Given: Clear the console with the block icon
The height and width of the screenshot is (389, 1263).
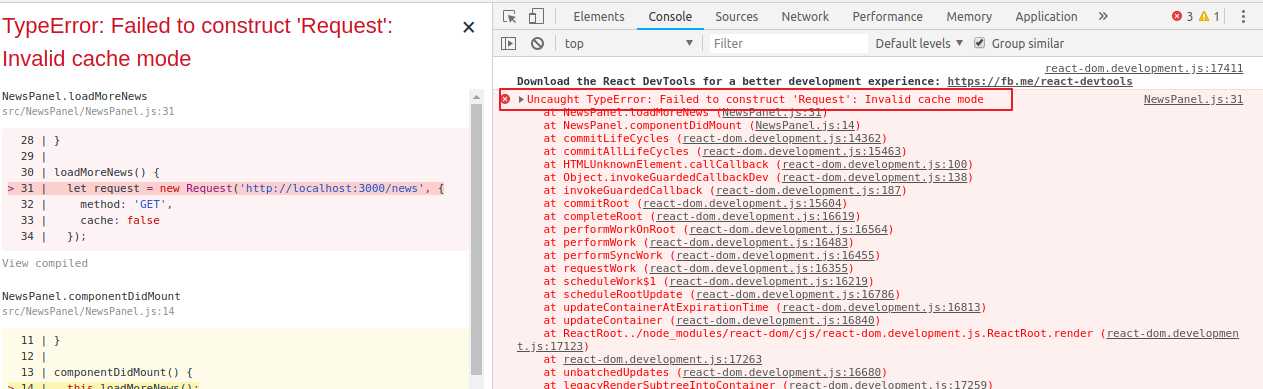Looking at the screenshot, I should pyautogui.click(x=537, y=43).
